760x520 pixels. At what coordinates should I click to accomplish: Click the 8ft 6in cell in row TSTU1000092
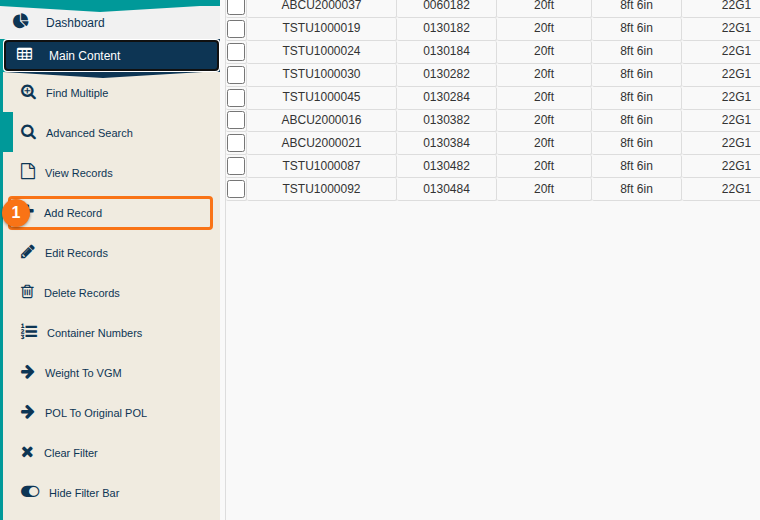636,189
